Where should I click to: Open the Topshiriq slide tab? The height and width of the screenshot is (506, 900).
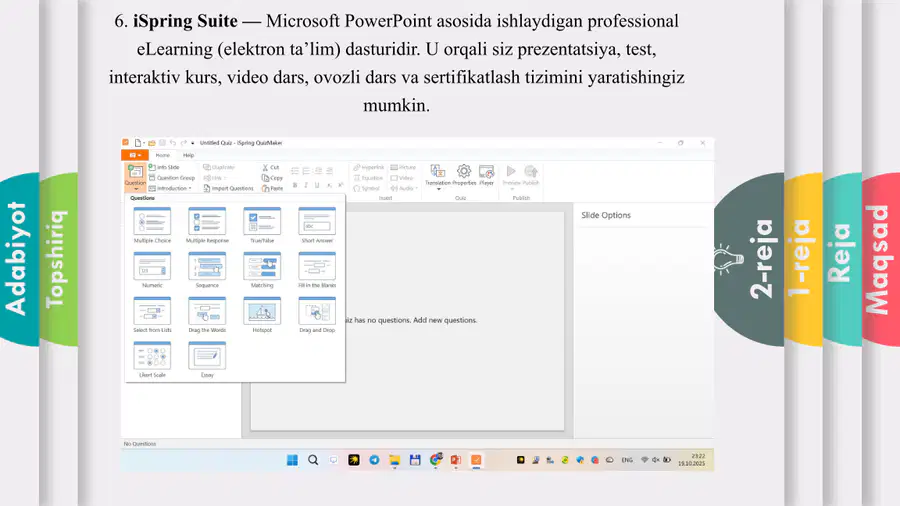click(x=59, y=259)
